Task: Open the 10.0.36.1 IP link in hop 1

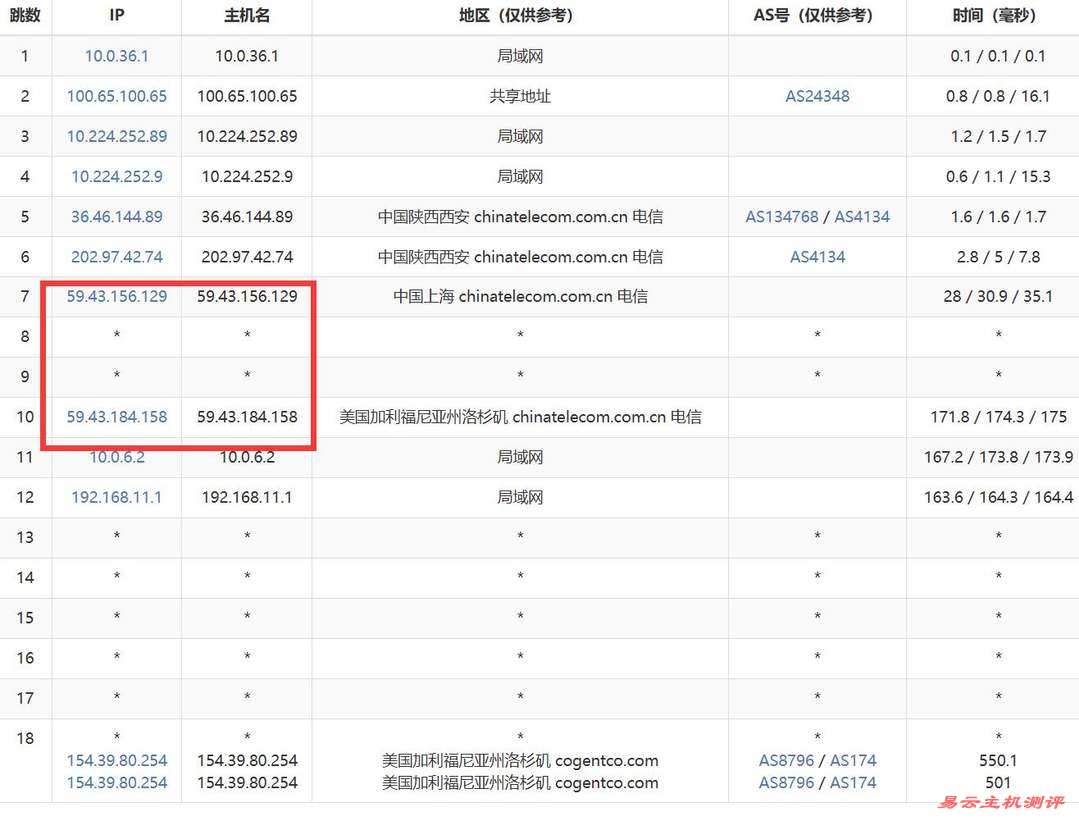Action: coord(116,56)
